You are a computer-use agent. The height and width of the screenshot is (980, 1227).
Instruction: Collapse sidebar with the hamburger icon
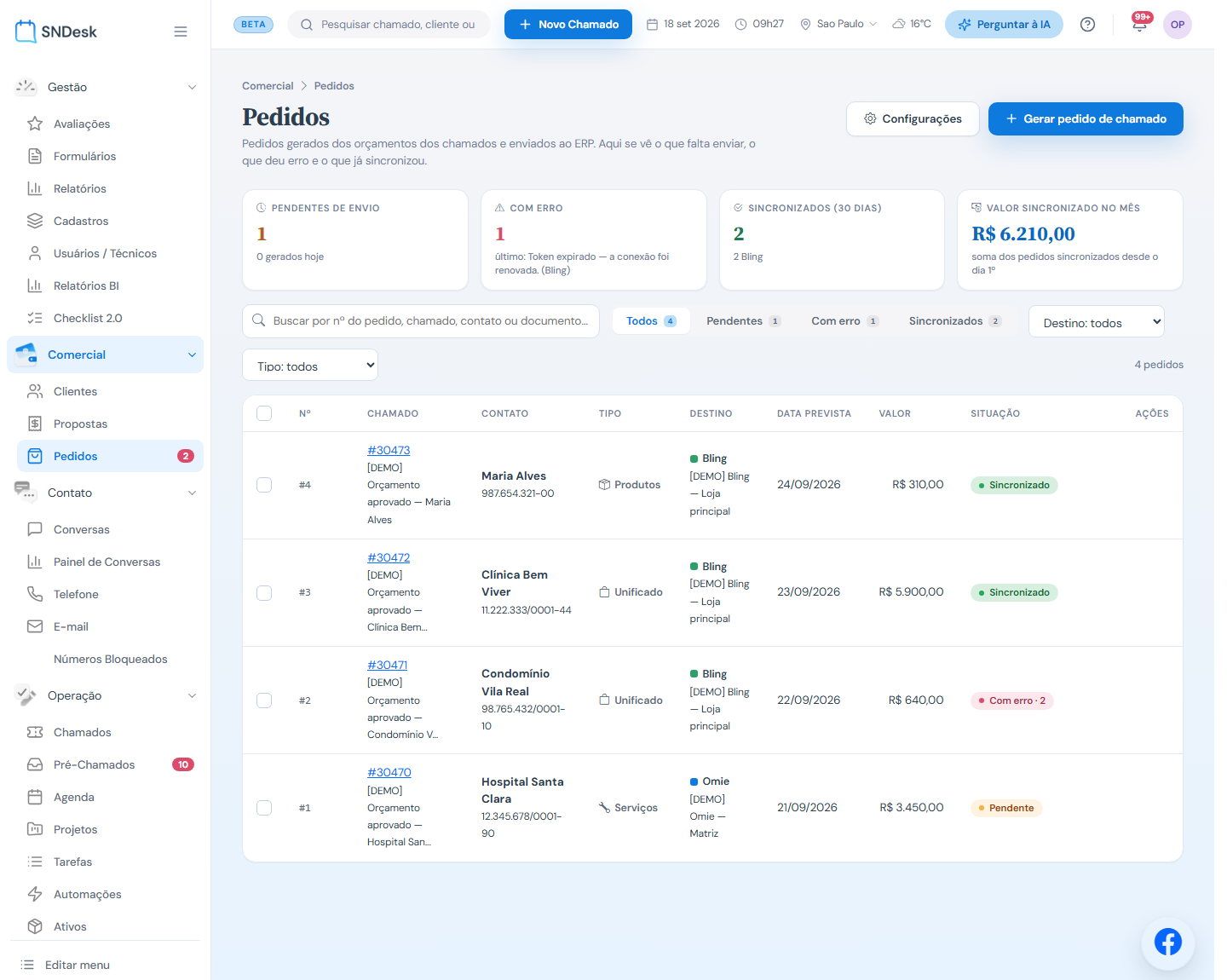[181, 32]
